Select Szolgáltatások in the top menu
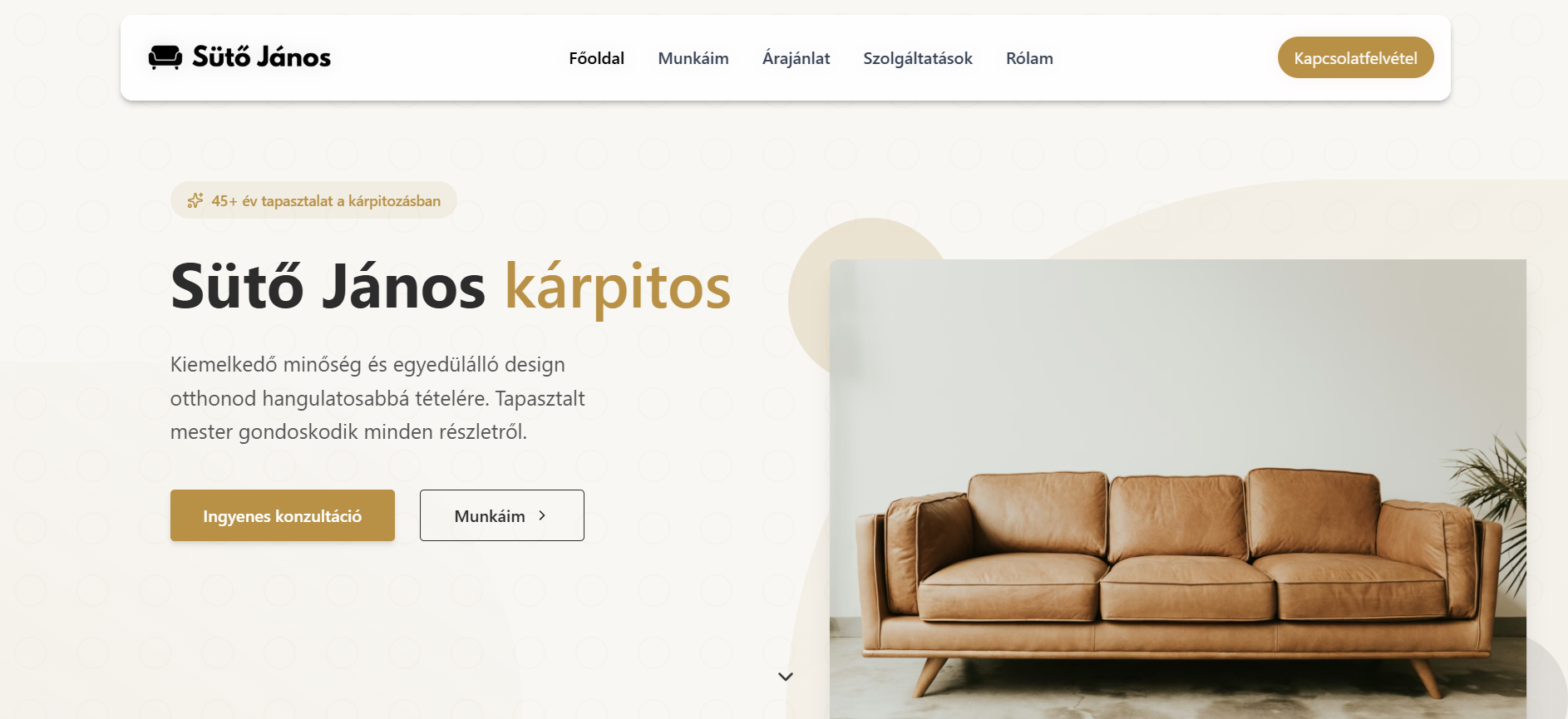 tap(918, 58)
